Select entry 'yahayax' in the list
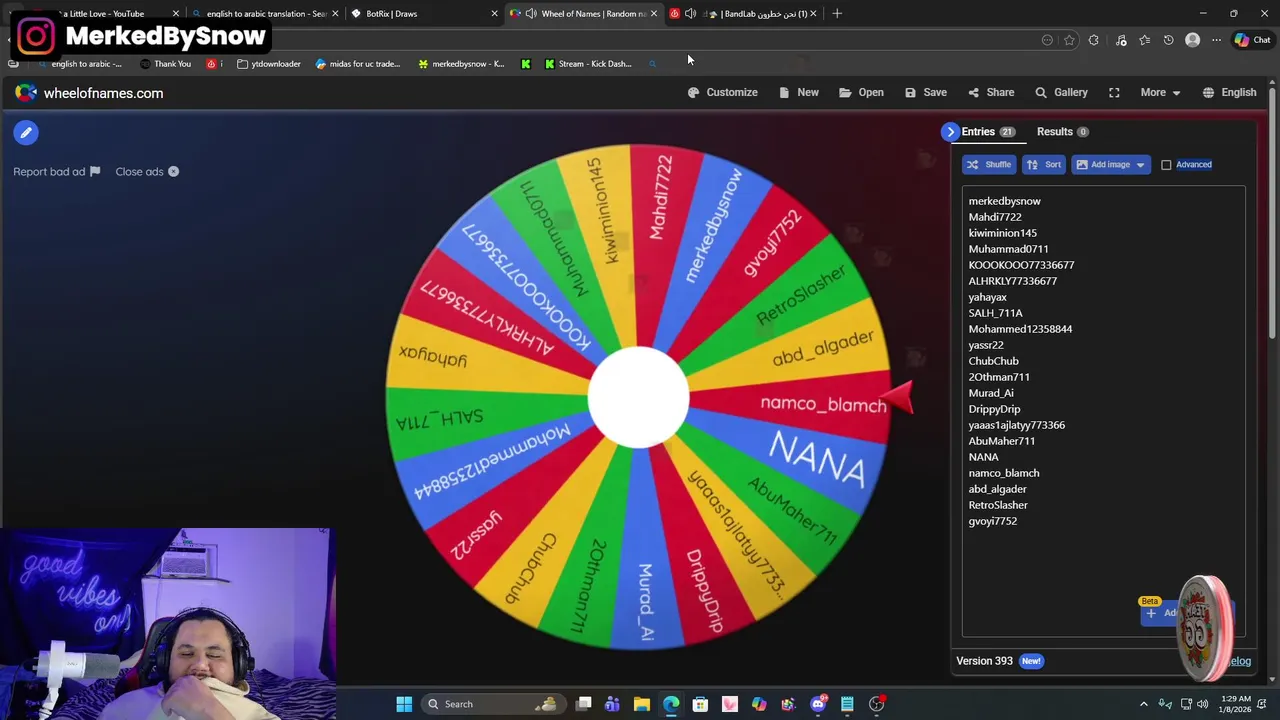 [x=987, y=297]
